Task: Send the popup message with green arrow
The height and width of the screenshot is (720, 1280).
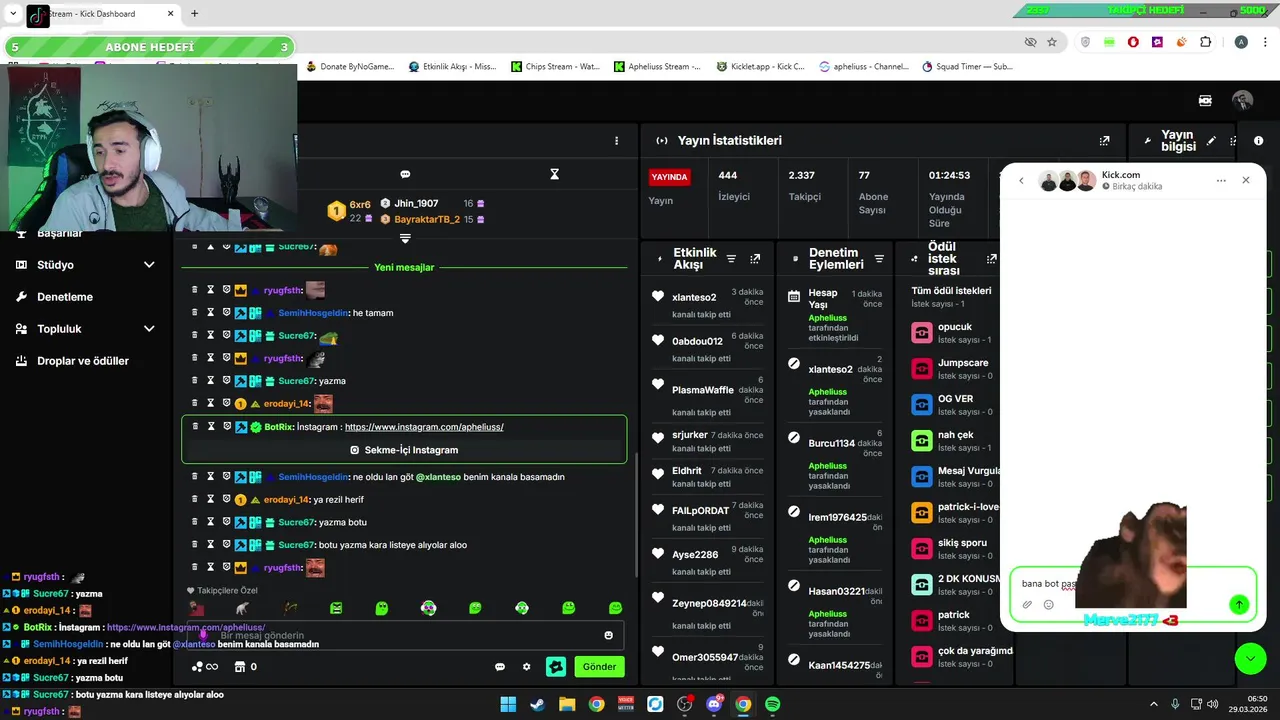Action: (x=1239, y=604)
